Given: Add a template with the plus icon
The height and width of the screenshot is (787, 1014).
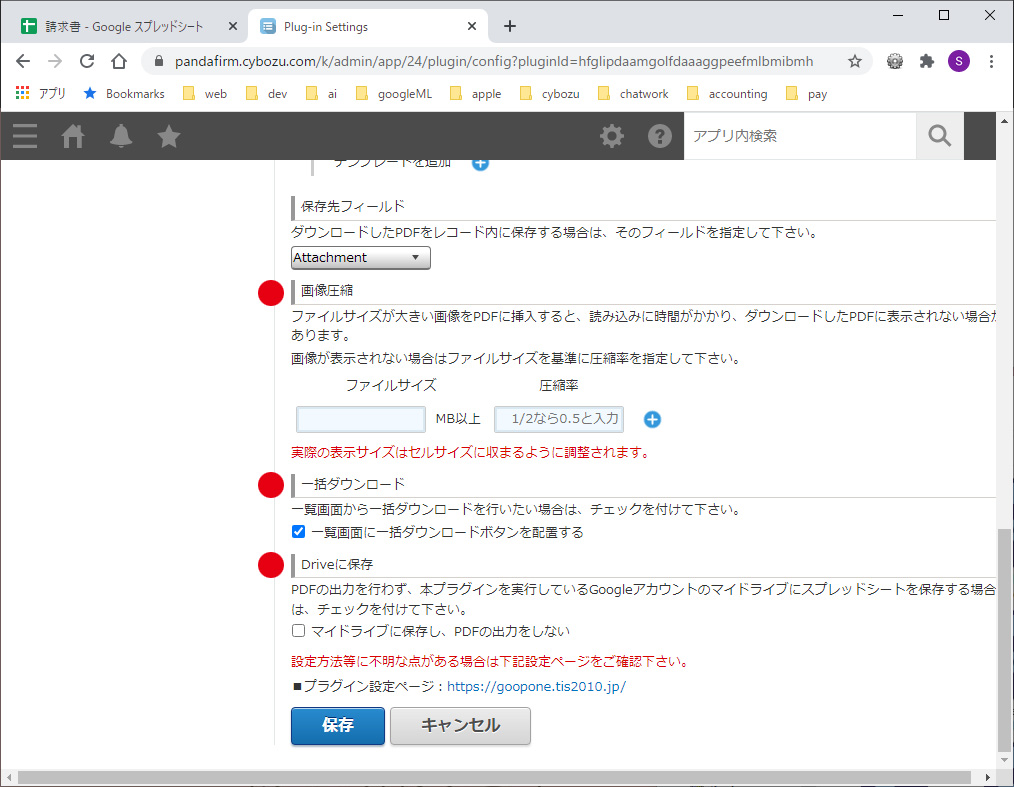Looking at the screenshot, I should (x=480, y=162).
